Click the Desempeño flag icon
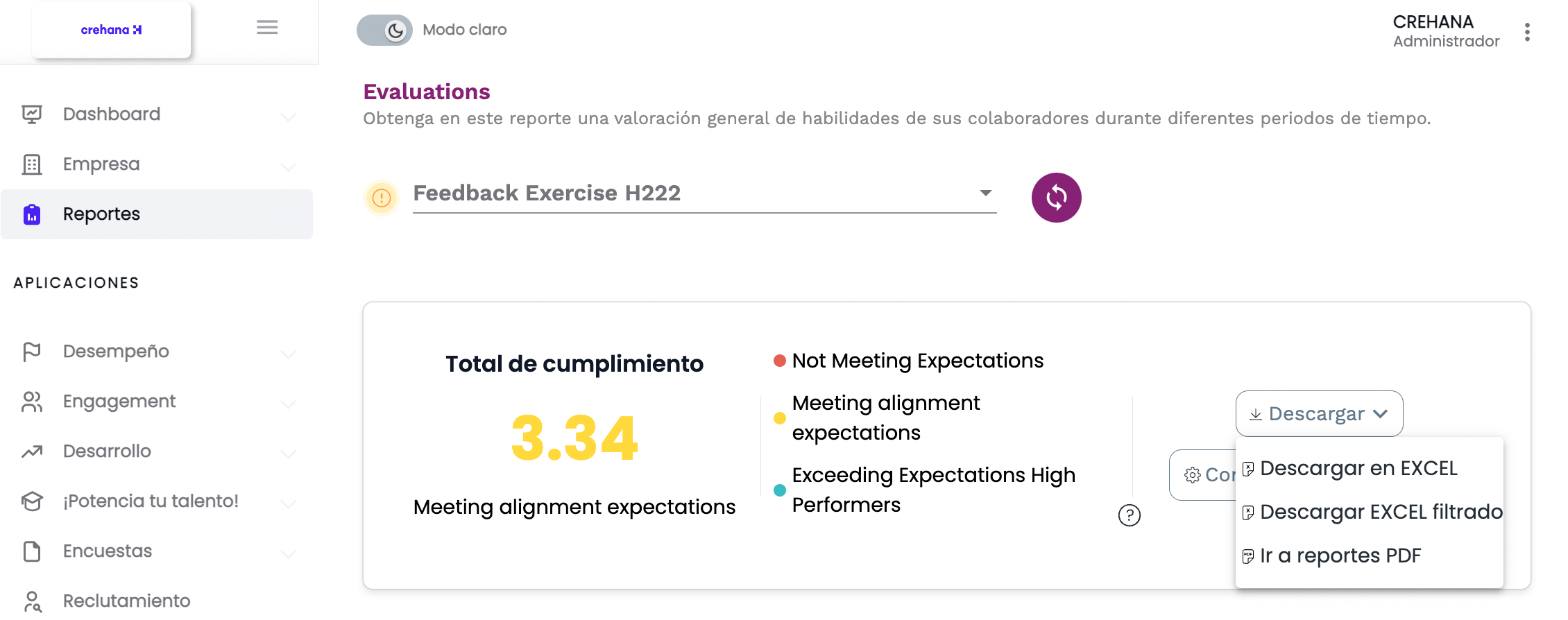This screenshot has height=620, width=1568. tap(32, 352)
